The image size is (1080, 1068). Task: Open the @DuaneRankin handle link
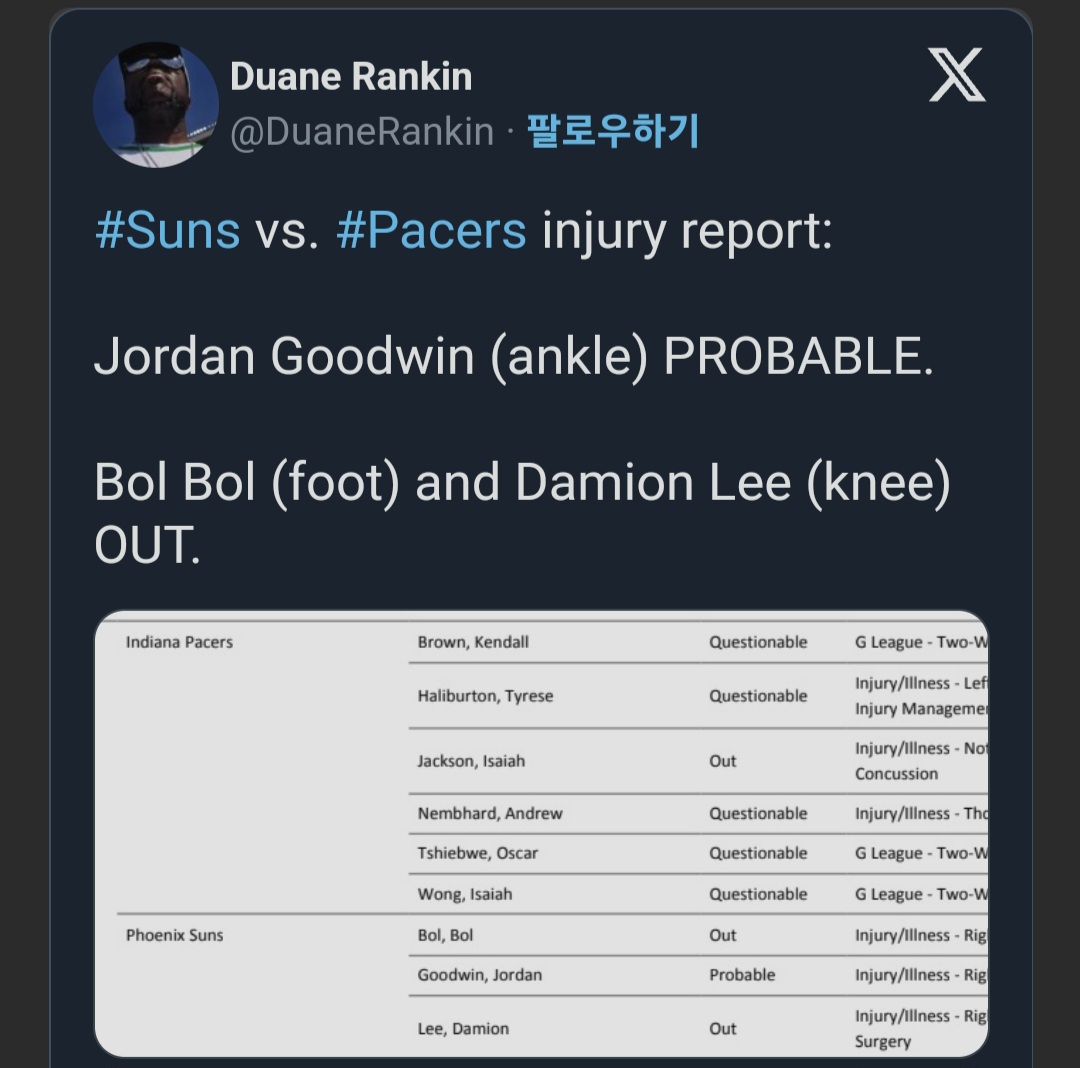(362, 131)
